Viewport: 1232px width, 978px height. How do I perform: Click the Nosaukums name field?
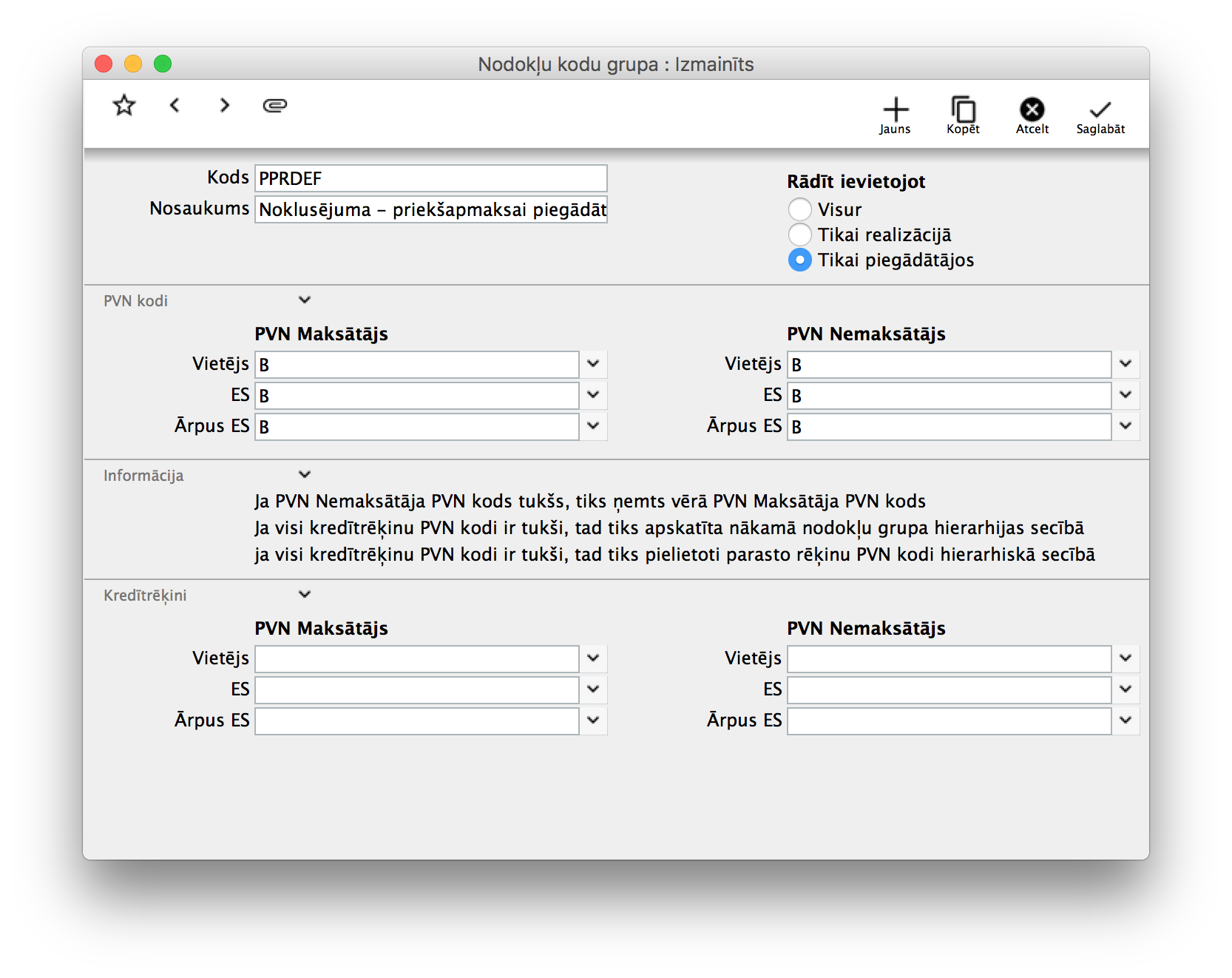(431, 209)
